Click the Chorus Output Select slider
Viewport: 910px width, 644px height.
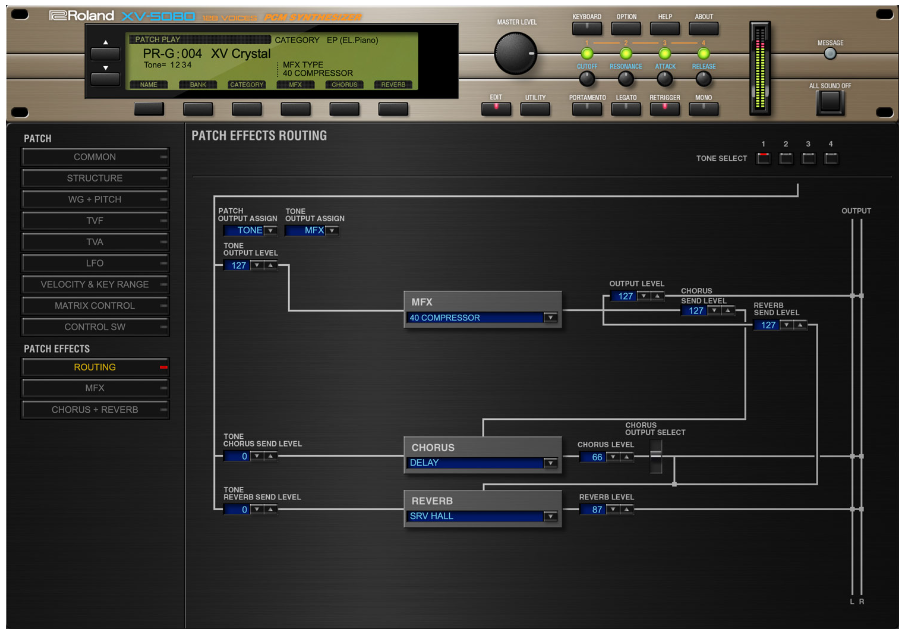pyautogui.click(x=656, y=456)
